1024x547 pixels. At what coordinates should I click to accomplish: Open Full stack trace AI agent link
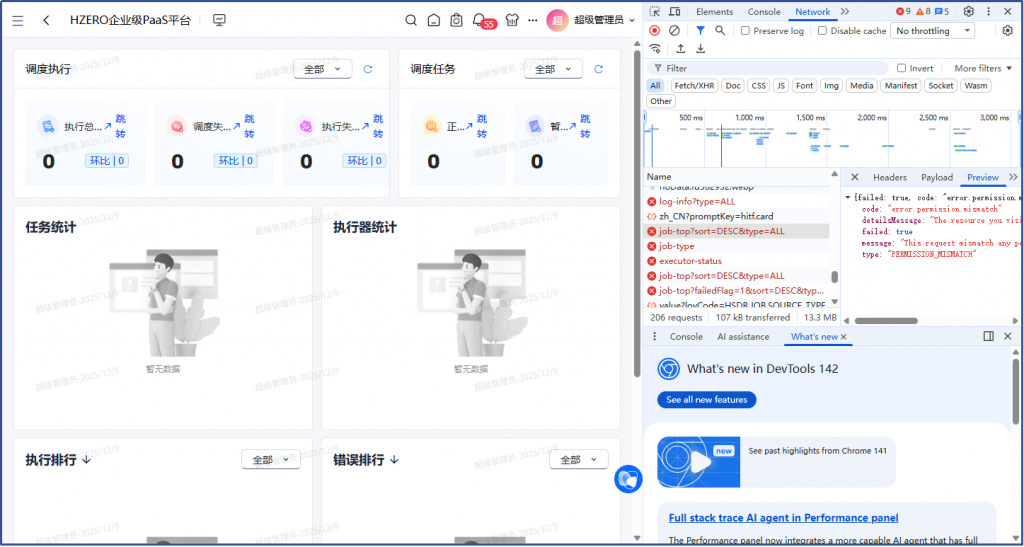[x=783, y=518]
